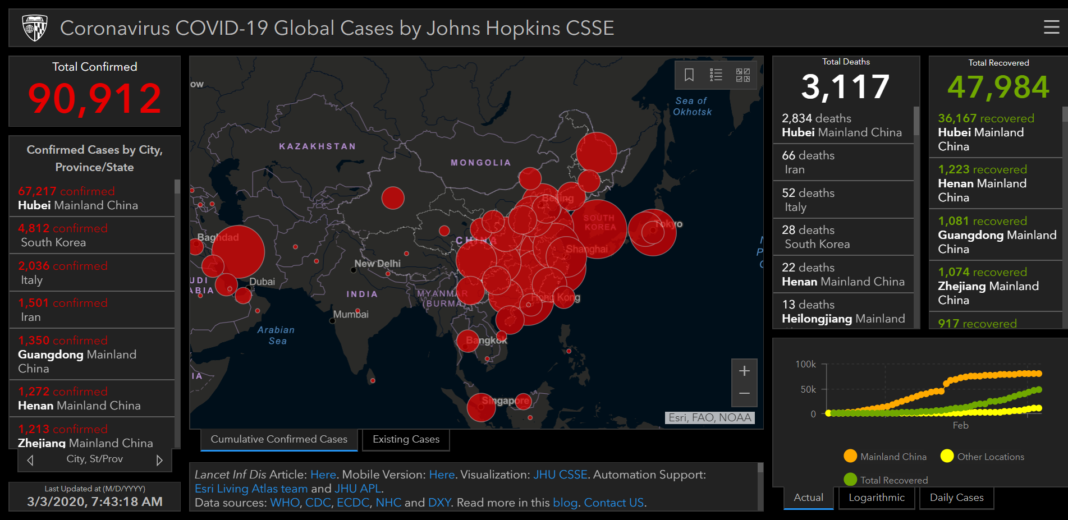Select the Daily Cases chart tab
Screen dimensions: 1068x520
pyautogui.click(x=956, y=498)
